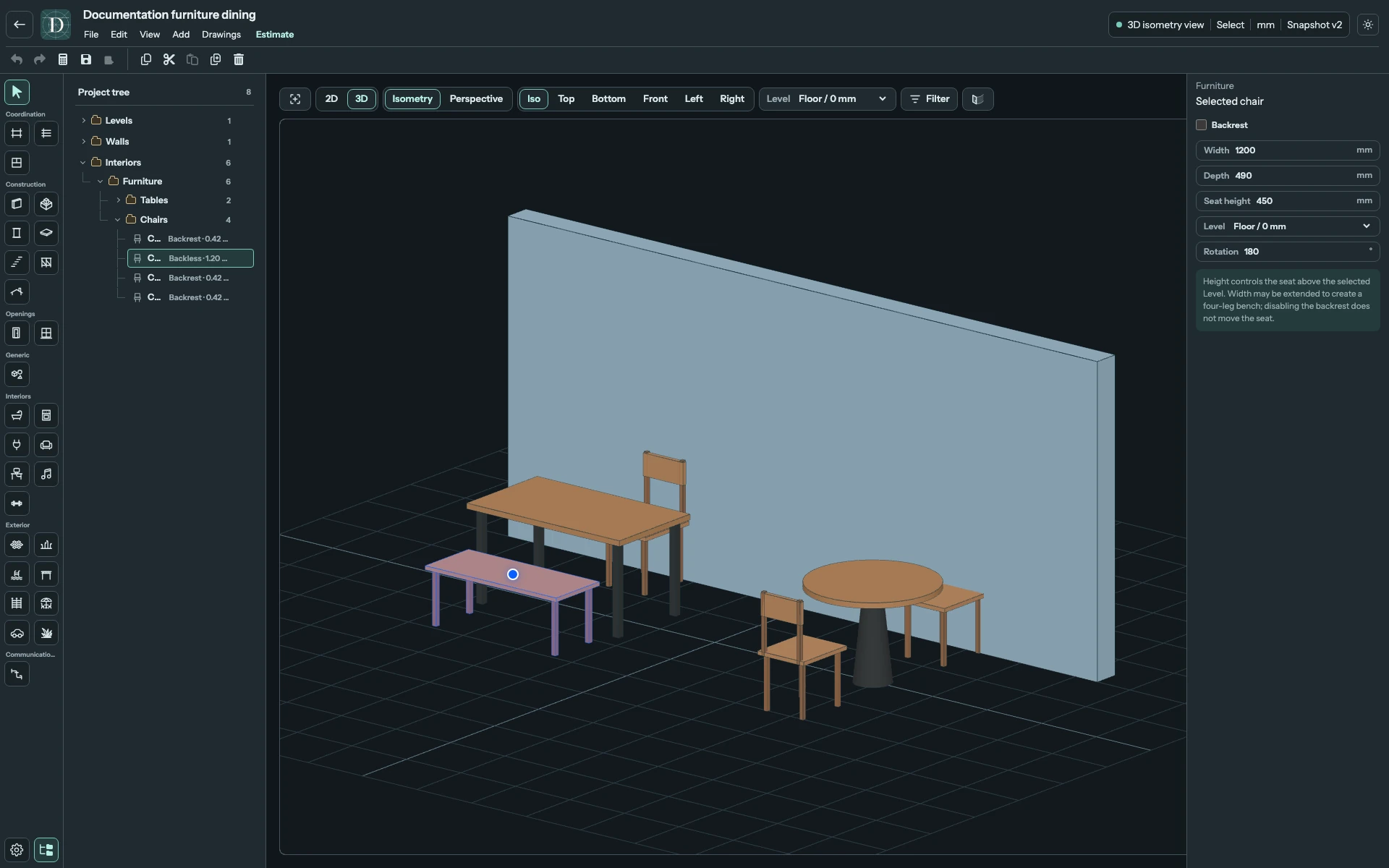The width and height of the screenshot is (1389, 868).
Task: Choose the kitchen appliance oven tool
Action: pyautogui.click(x=46, y=416)
